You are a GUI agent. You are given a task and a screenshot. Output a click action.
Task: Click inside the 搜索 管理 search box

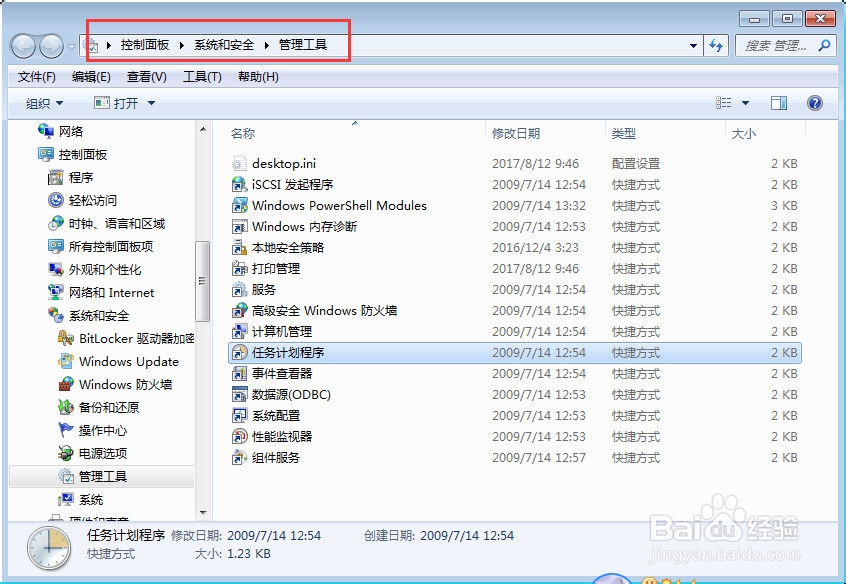click(775, 46)
